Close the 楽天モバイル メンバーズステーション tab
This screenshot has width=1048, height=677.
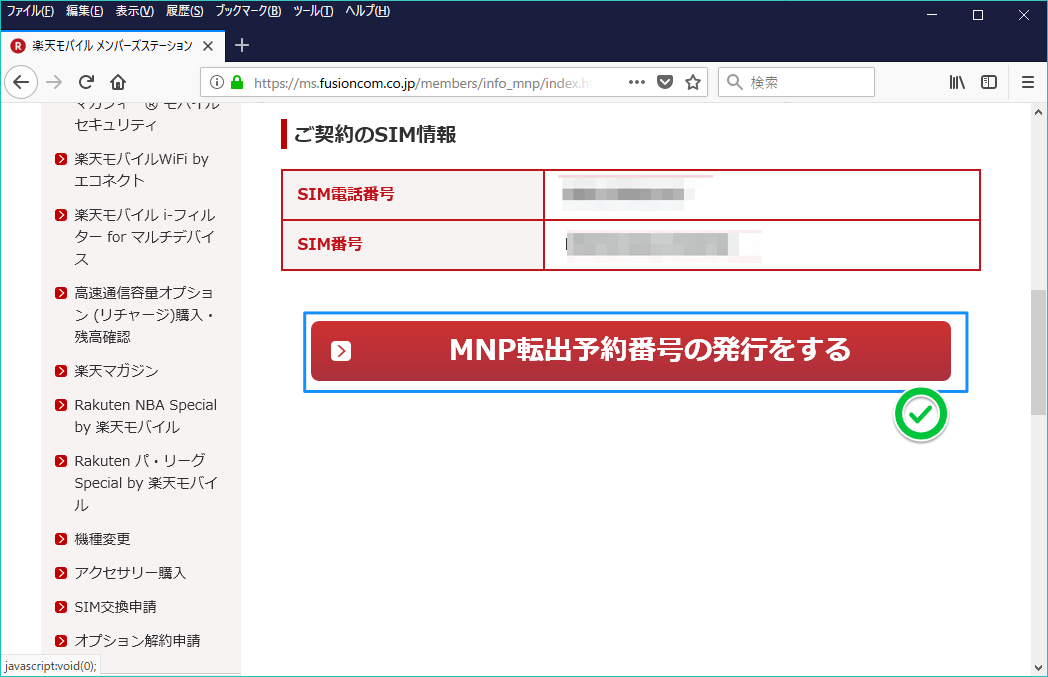point(208,45)
